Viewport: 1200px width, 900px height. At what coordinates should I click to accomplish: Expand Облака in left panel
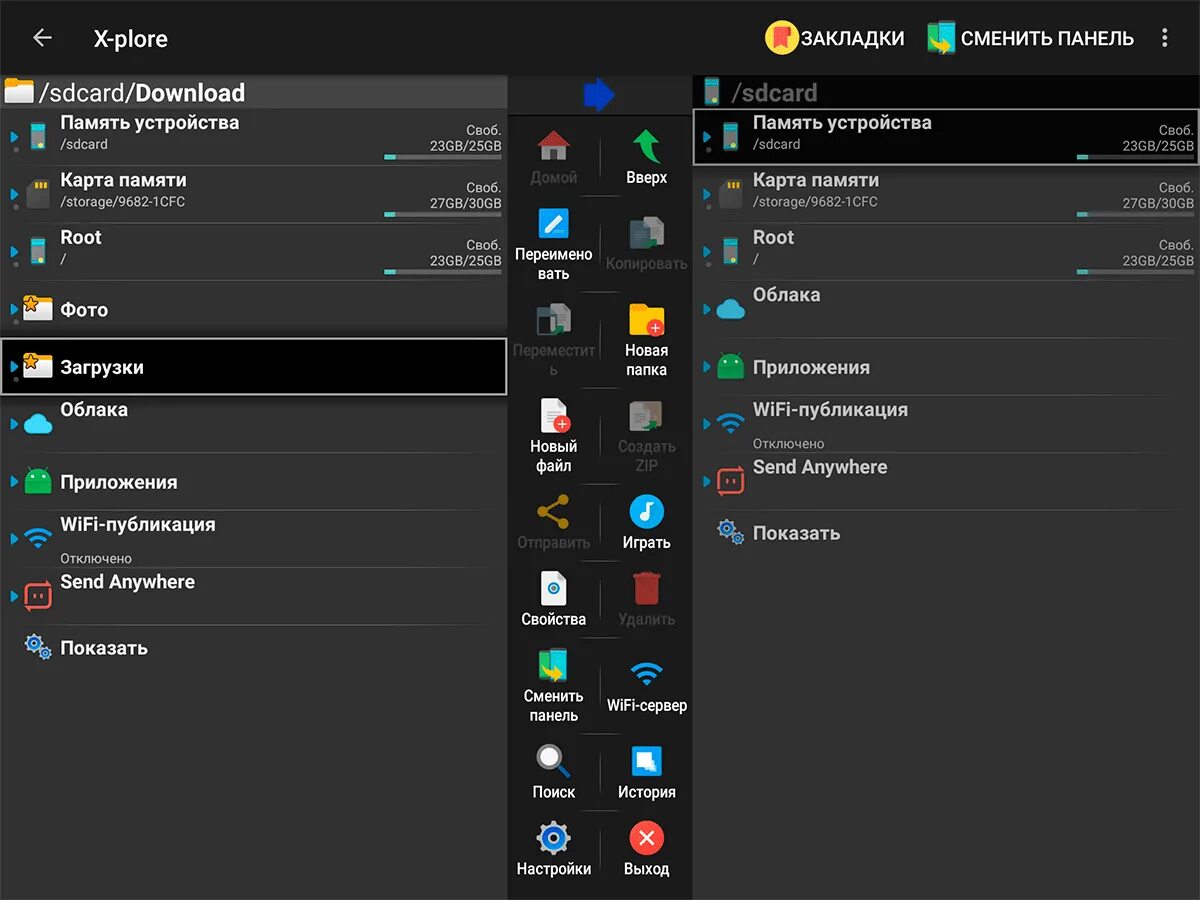click(14, 424)
